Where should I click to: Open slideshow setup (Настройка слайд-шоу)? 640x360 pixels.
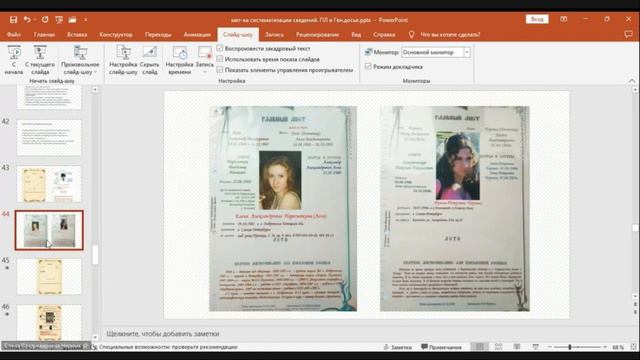click(x=123, y=60)
